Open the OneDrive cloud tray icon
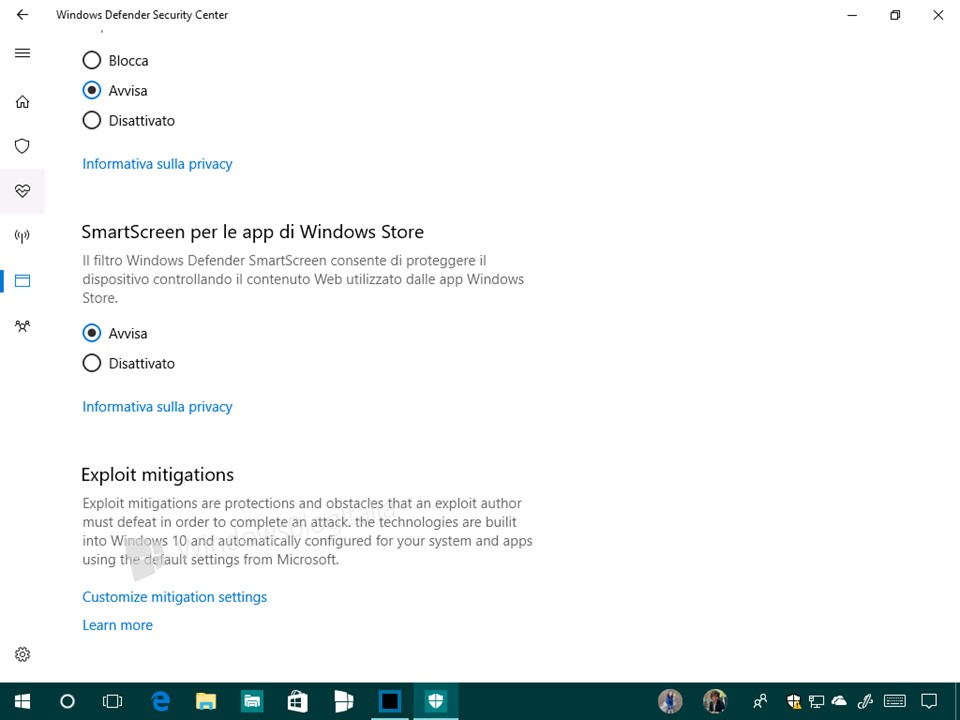The image size is (960, 720). tap(839, 701)
